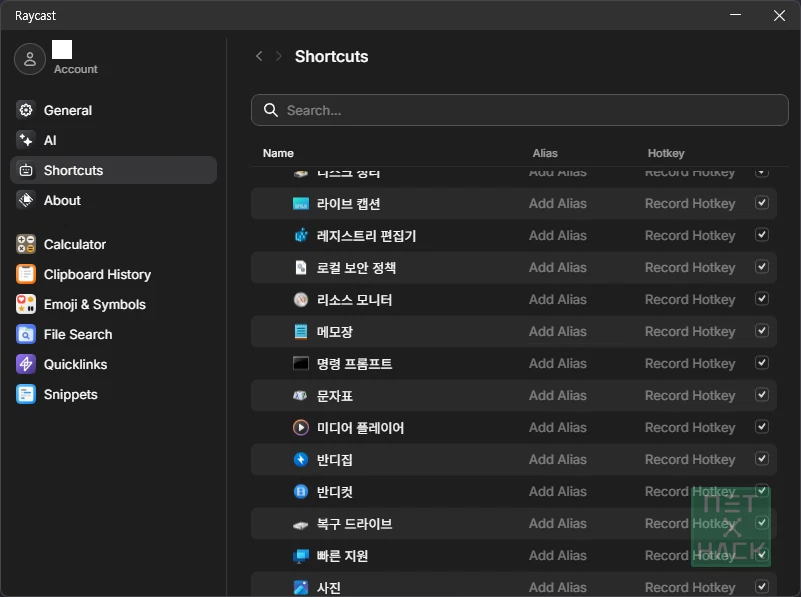Focus the Search input field

pos(520,110)
